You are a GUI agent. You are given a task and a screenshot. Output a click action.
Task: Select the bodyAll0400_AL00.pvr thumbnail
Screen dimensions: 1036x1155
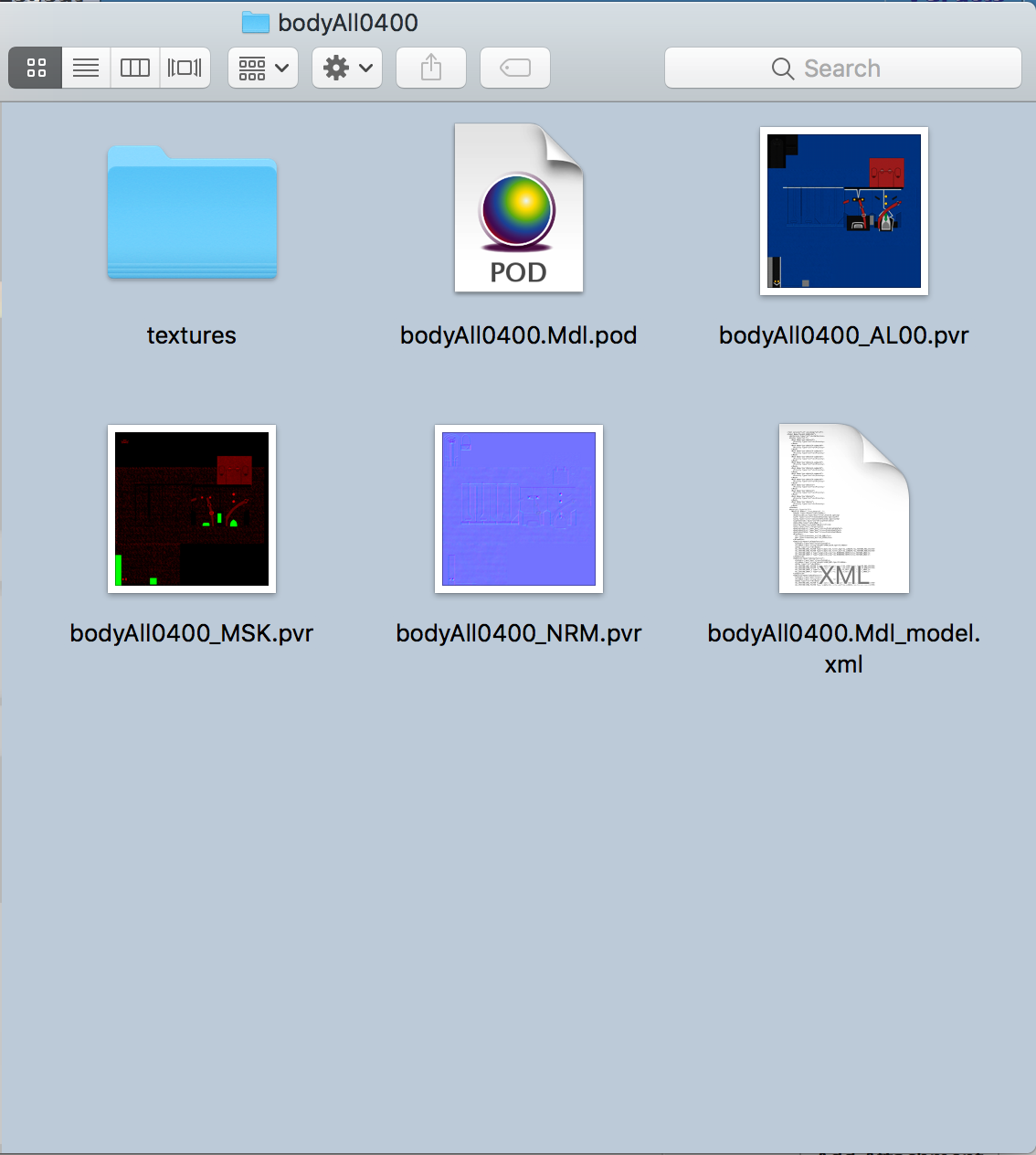click(844, 211)
